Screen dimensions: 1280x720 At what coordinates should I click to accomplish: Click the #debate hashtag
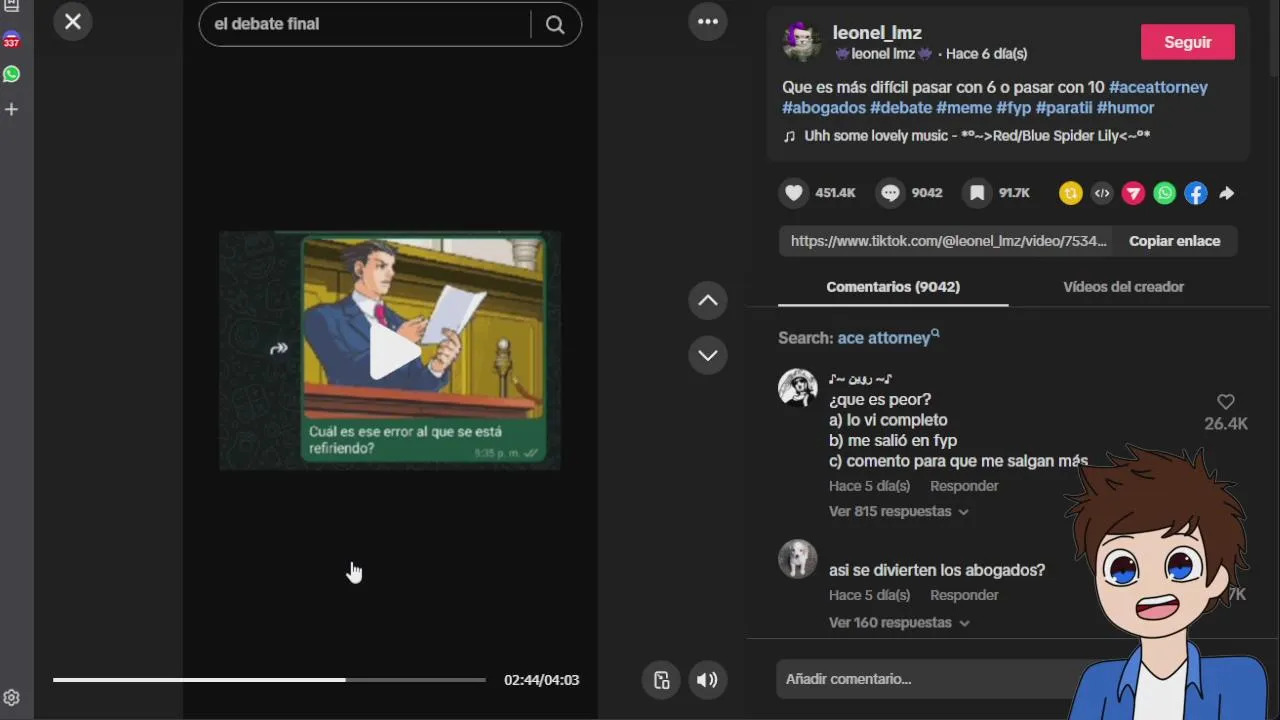(901, 108)
